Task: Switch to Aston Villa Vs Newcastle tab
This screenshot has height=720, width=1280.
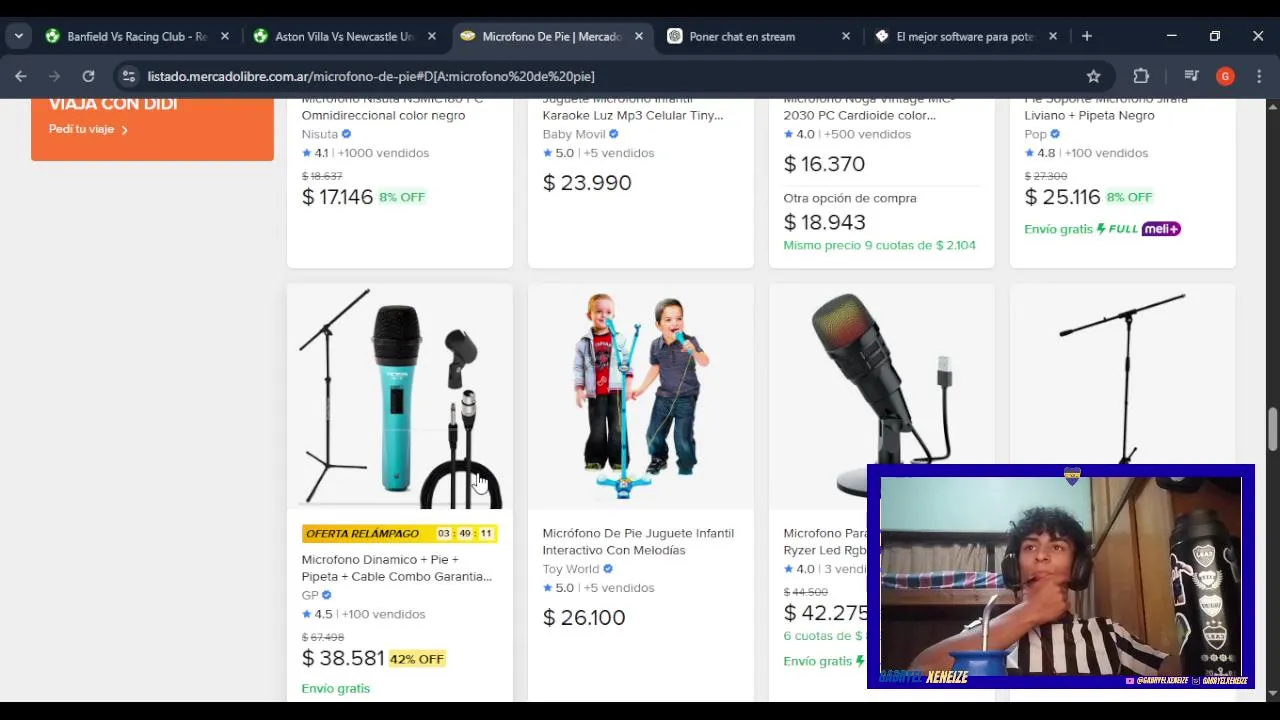Action: (x=343, y=36)
